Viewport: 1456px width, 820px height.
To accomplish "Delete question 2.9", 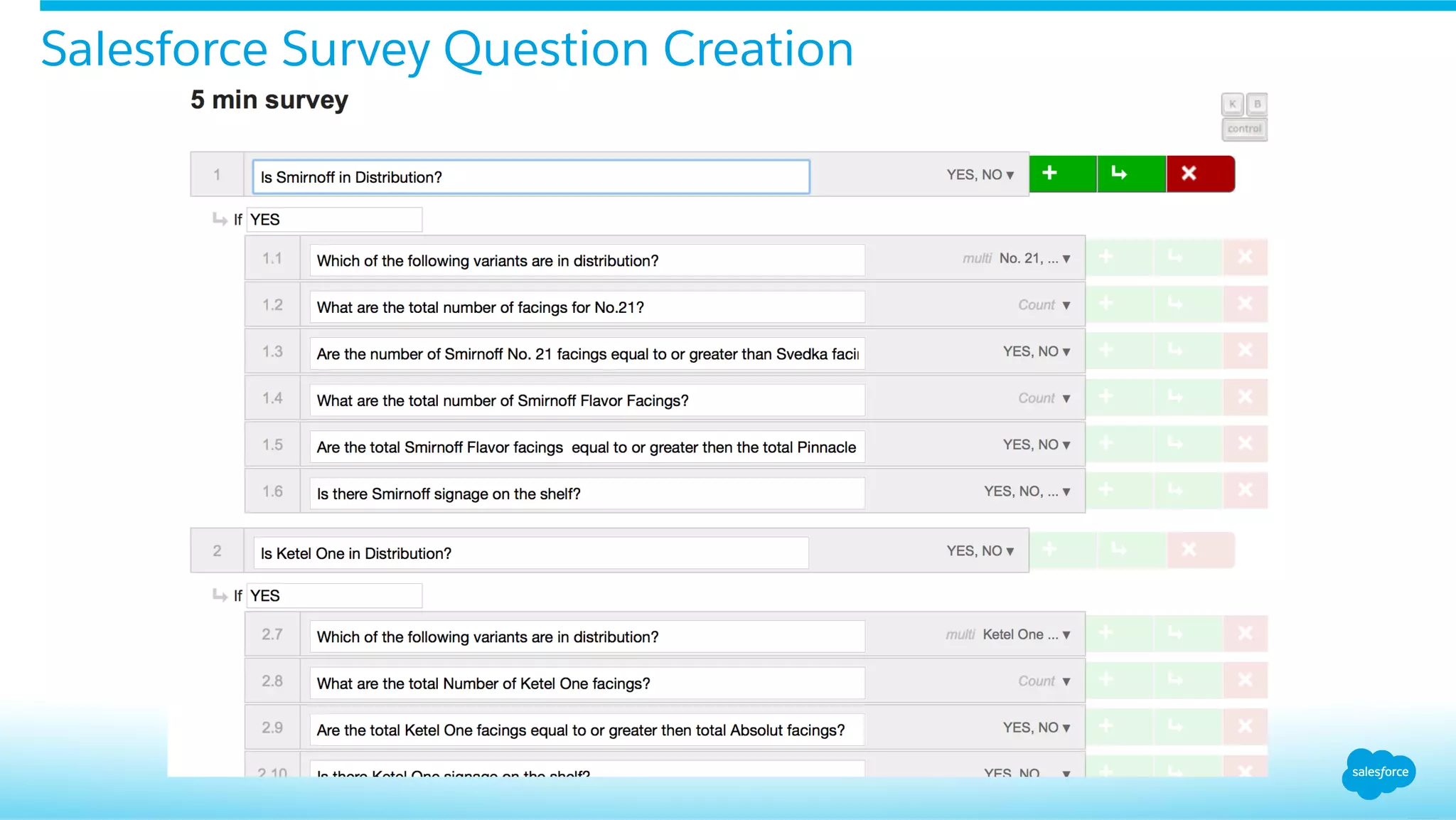I will point(1246,726).
